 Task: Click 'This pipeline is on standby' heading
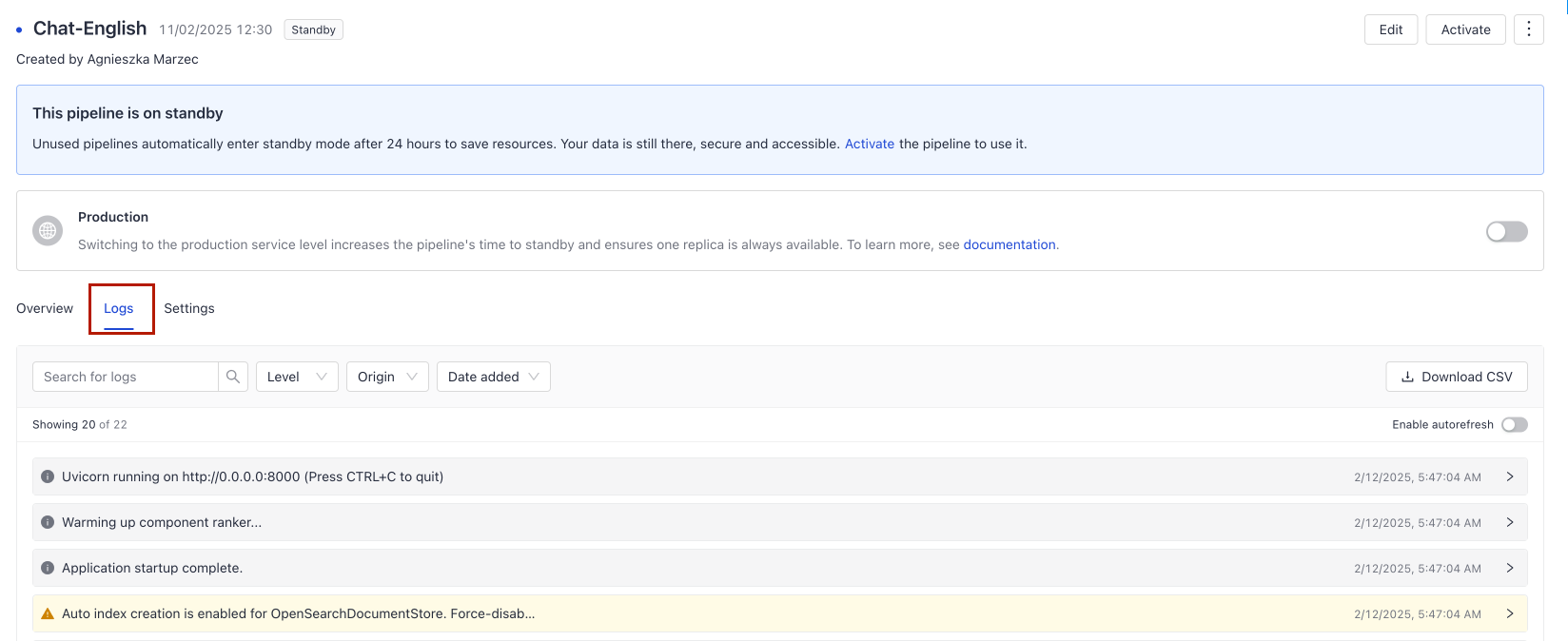127,113
